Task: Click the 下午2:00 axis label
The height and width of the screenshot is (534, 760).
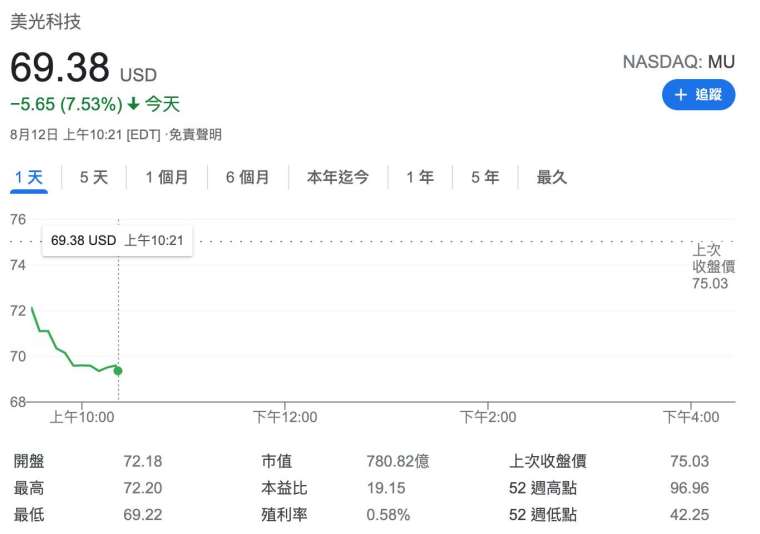Action: click(488, 417)
